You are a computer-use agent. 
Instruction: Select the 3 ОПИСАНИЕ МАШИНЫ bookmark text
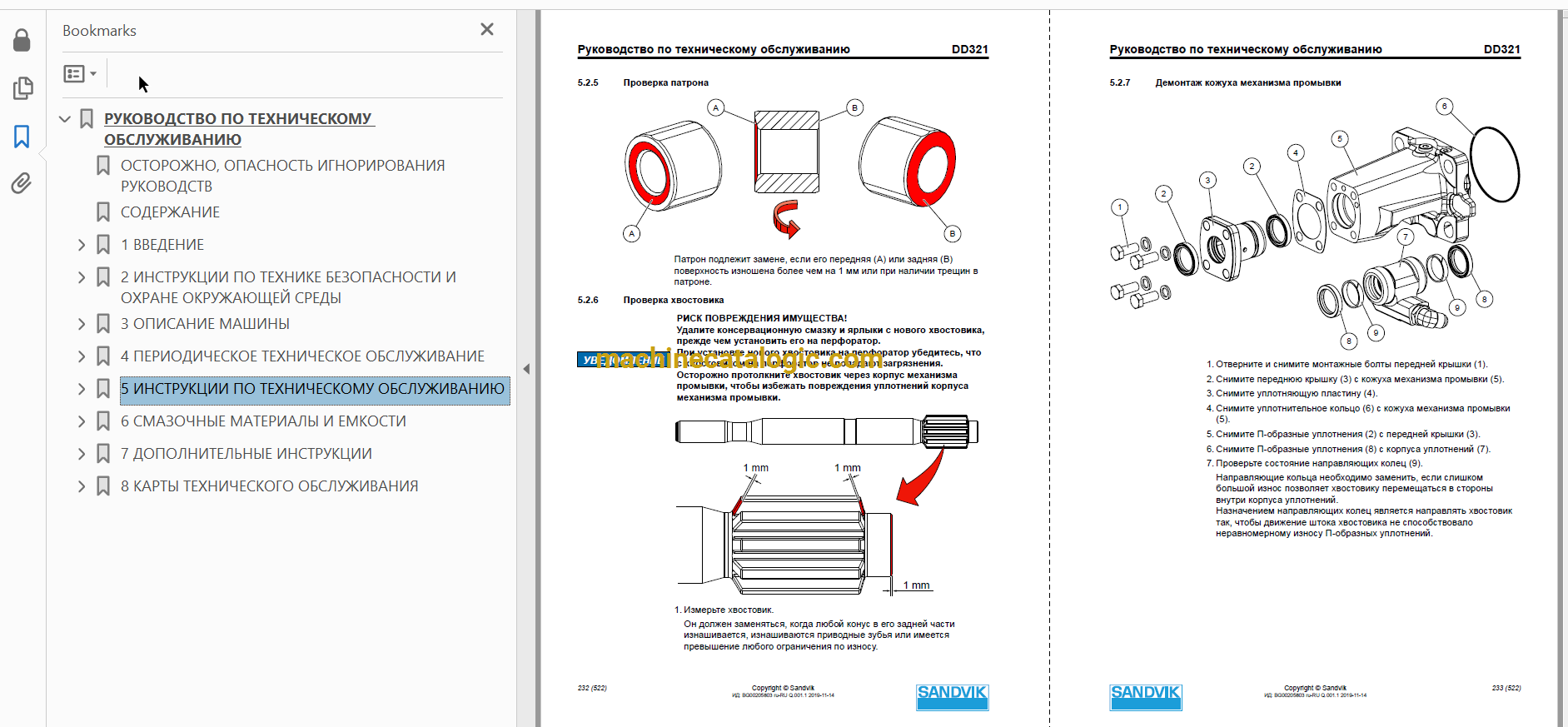(x=205, y=324)
